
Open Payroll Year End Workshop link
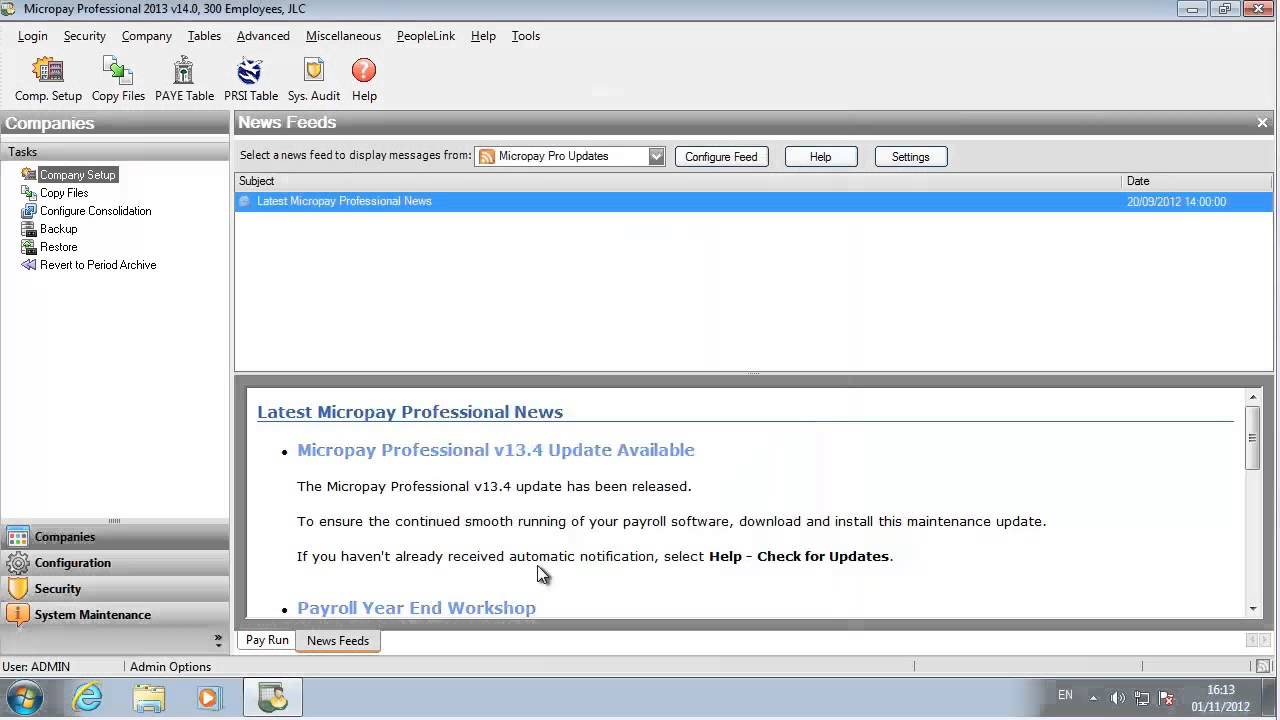[416, 608]
